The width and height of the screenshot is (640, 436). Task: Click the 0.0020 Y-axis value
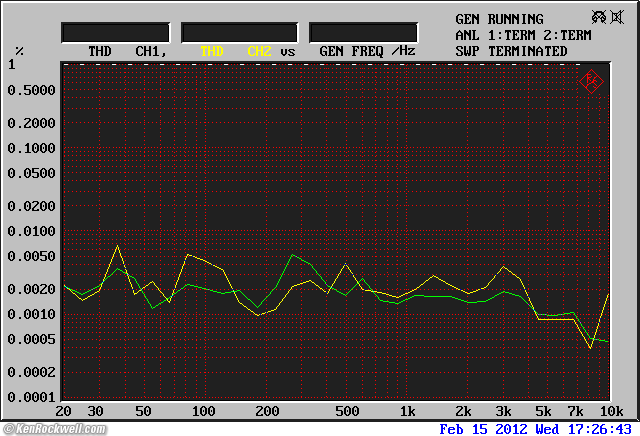click(31, 289)
